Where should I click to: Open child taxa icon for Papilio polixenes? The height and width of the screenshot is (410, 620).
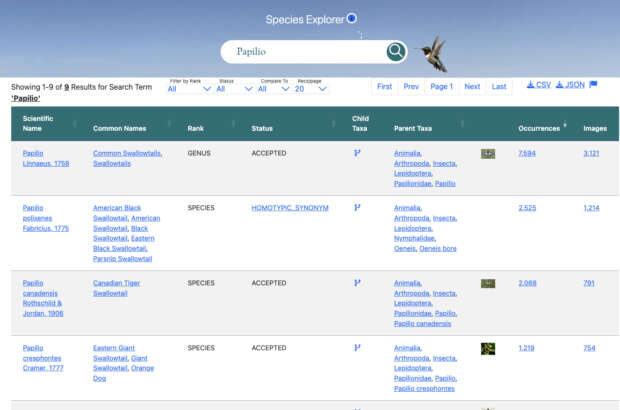tap(356, 208)
